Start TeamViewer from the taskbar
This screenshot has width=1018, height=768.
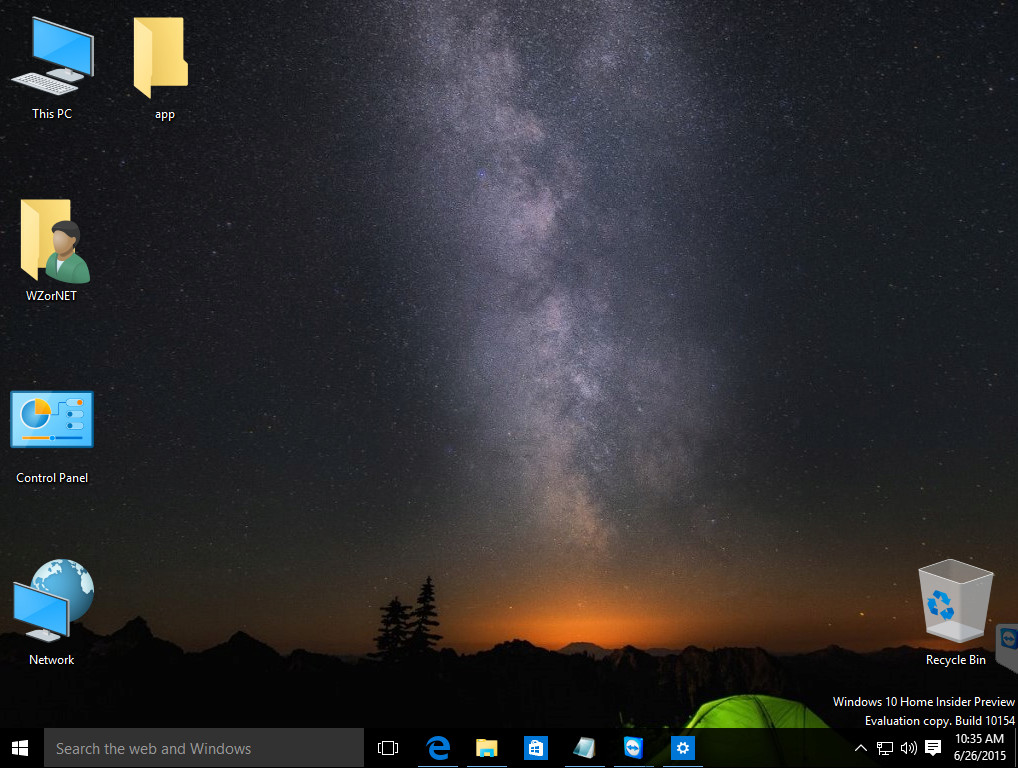(x=633, y=747)
